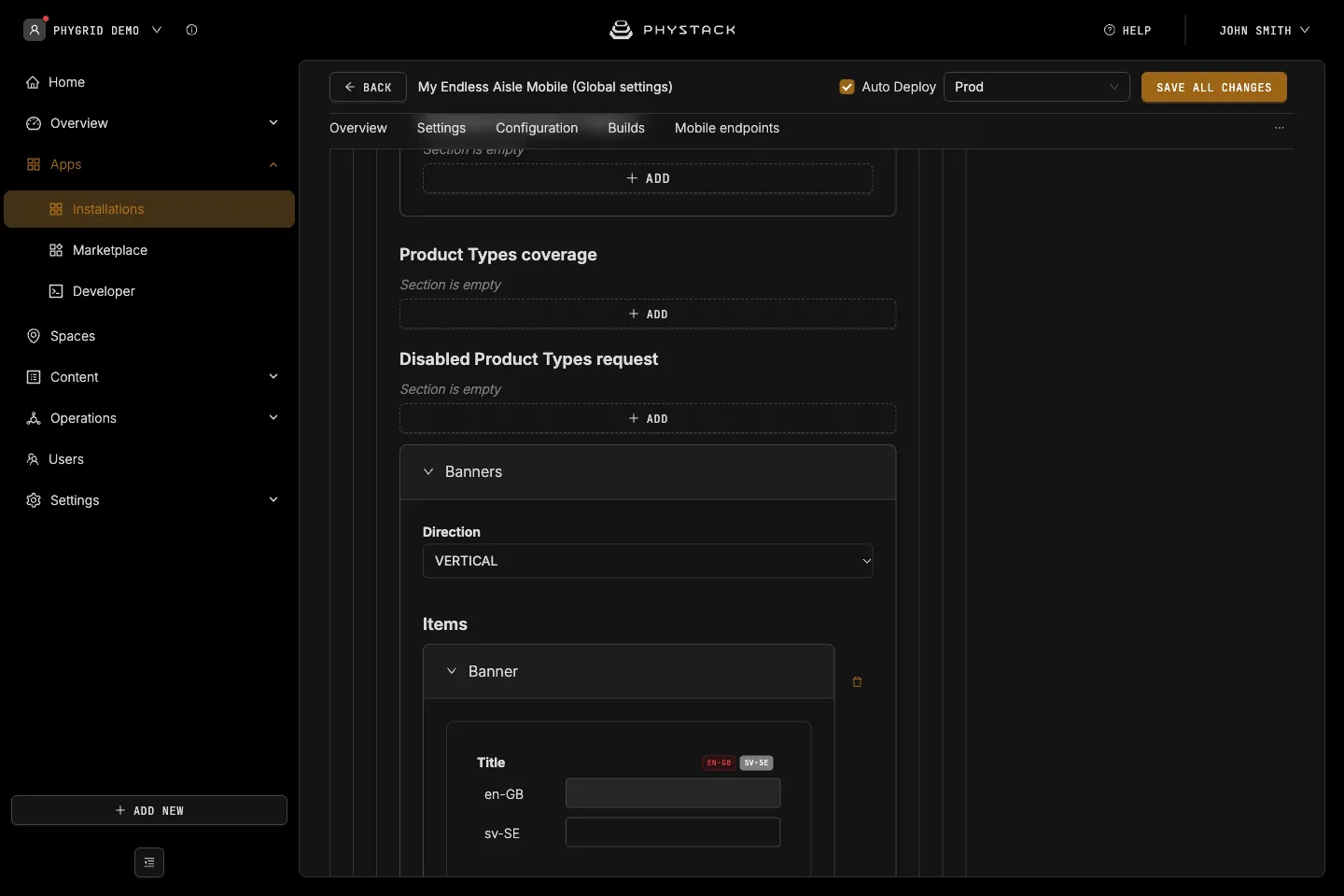Open the Prod environment dropdown
Screen dimensions: 1344x896
coord(1037,87)
